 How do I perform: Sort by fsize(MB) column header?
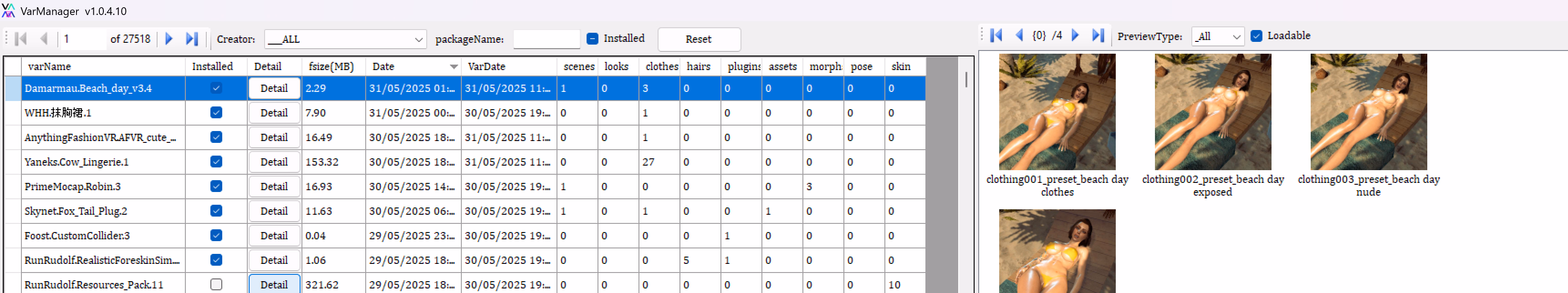tap(333, 66)
